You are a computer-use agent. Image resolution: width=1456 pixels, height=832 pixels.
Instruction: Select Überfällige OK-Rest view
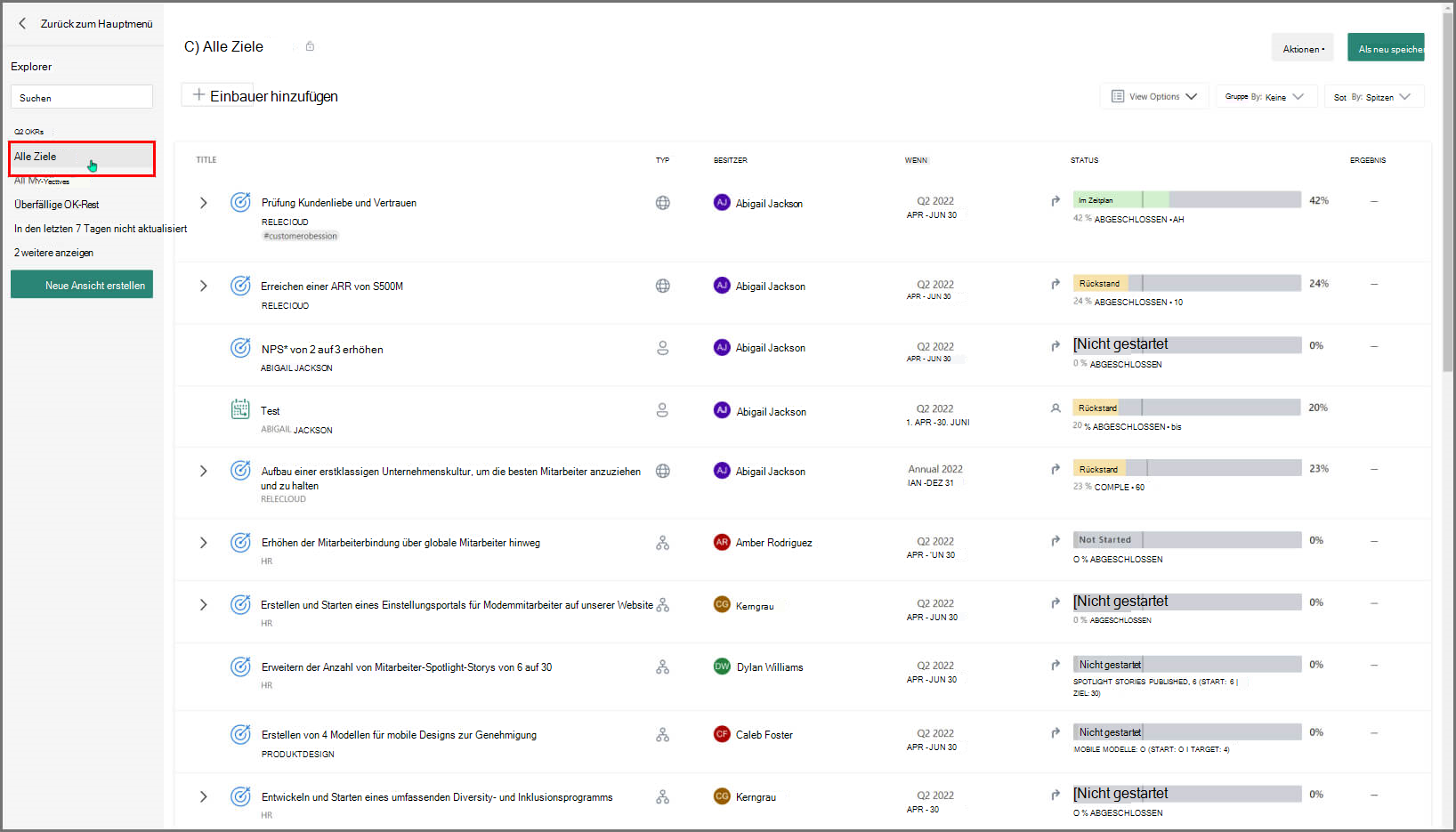(x=57, y=205)
